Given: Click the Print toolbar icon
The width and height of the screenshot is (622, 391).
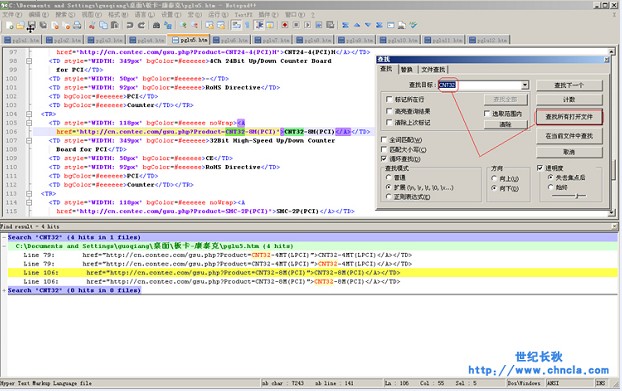Looking at the screenshot, I should [77, 25].
